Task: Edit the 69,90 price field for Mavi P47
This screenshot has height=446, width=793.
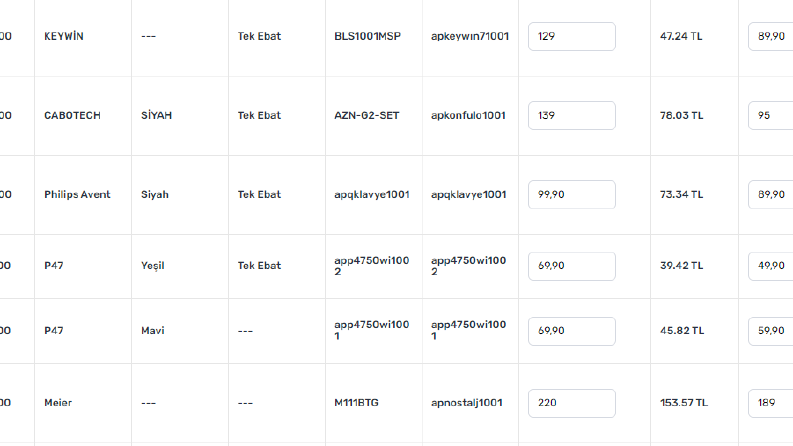Action: click(571, 331)
